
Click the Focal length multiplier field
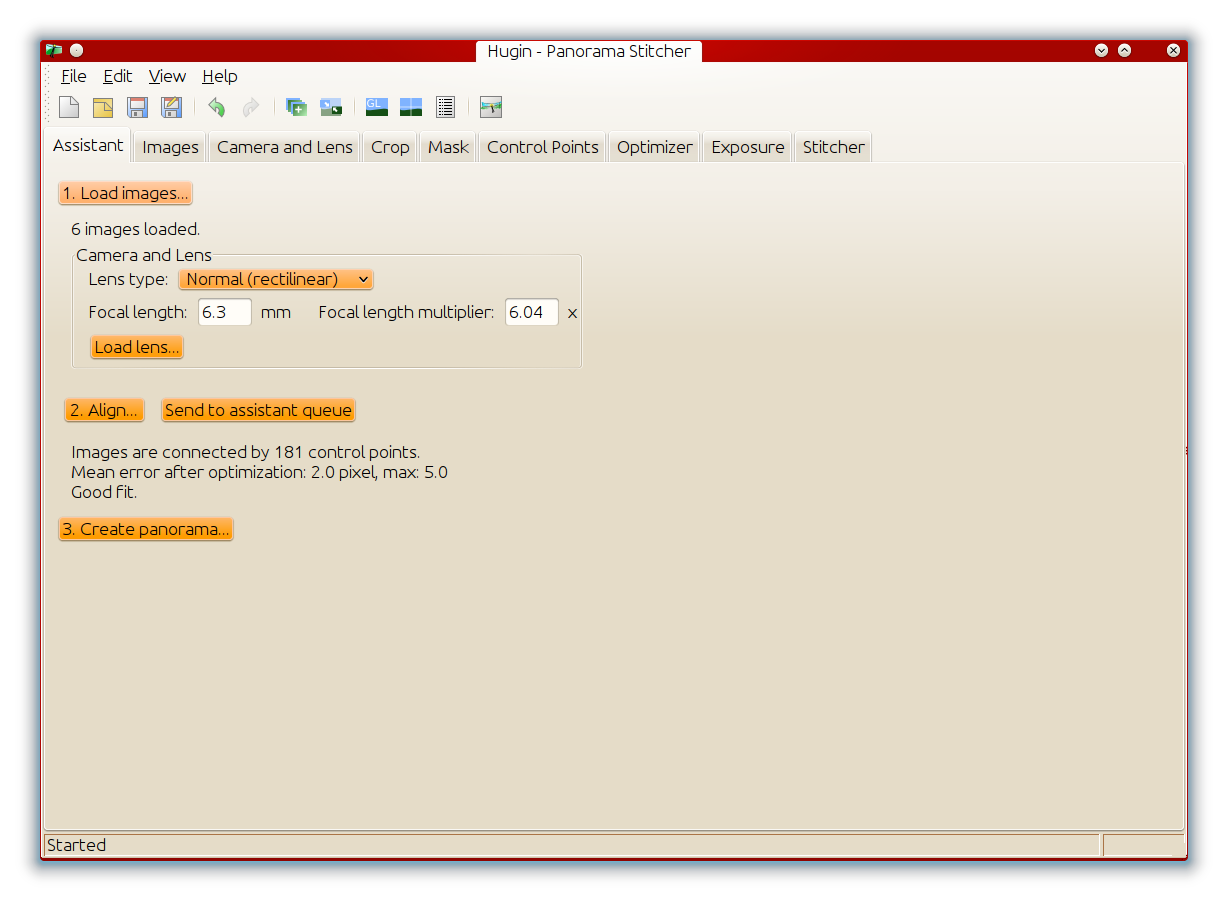tap(532, 312)
